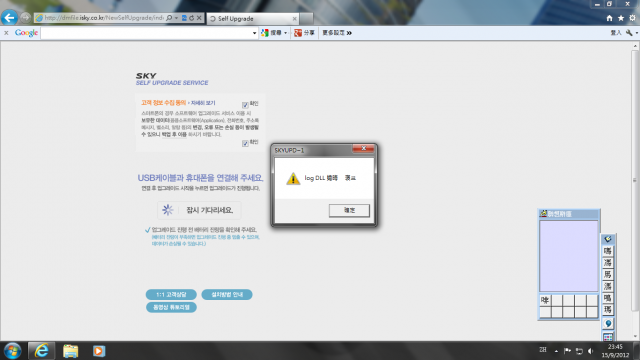
Task: Choose candidate character 嗎 in IME strip
Action: pos(608,251)
